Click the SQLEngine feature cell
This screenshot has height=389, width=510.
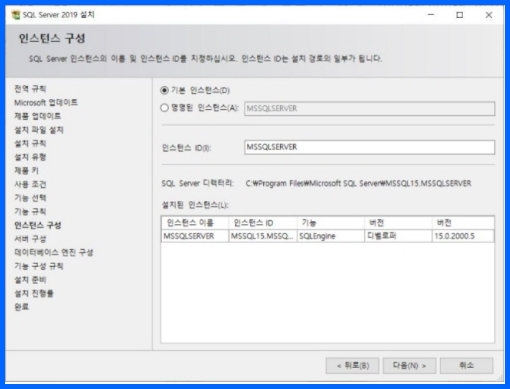pos(331,236)
